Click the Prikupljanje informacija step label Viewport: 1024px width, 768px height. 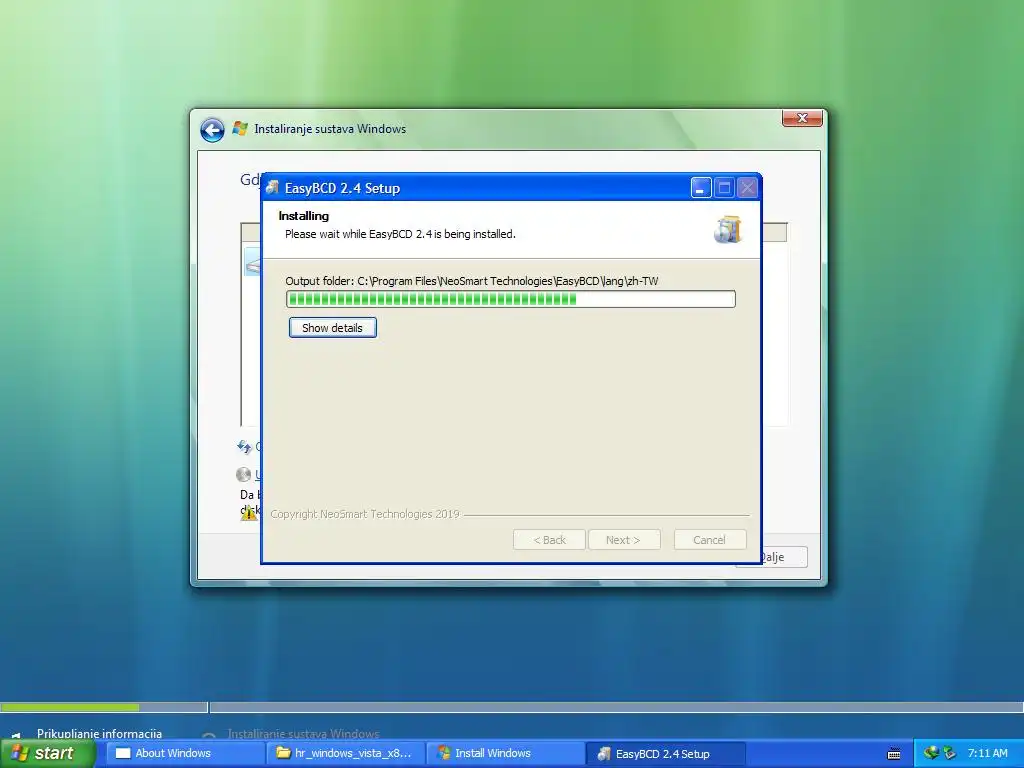(99, 733)
